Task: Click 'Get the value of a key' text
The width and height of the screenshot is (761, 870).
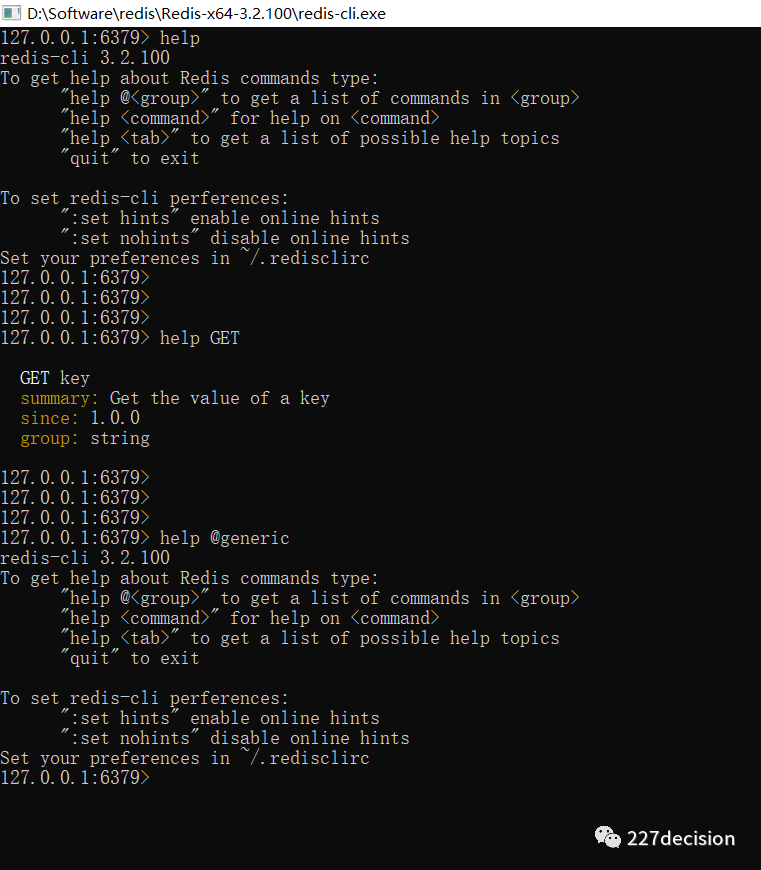Action: (220, 398)
